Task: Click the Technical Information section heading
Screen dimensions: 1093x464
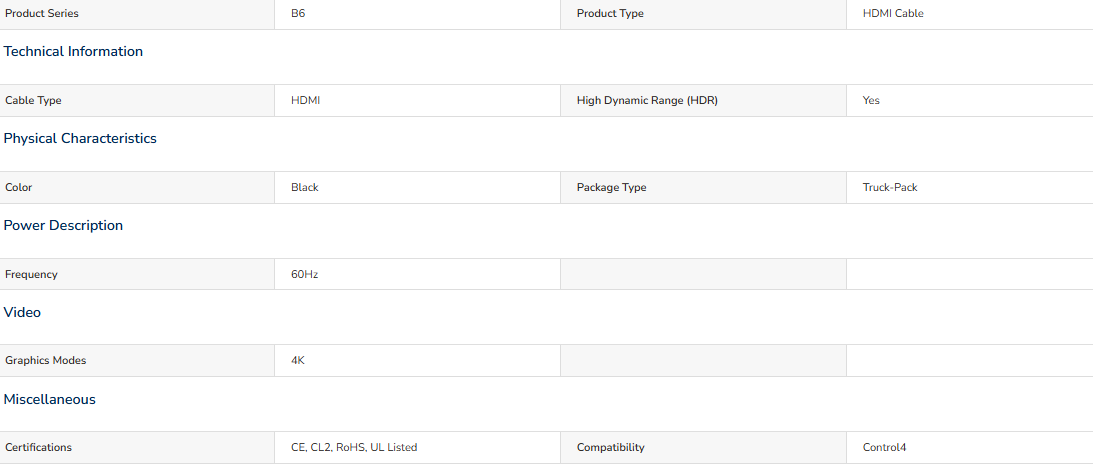Action: coord(73,52)
